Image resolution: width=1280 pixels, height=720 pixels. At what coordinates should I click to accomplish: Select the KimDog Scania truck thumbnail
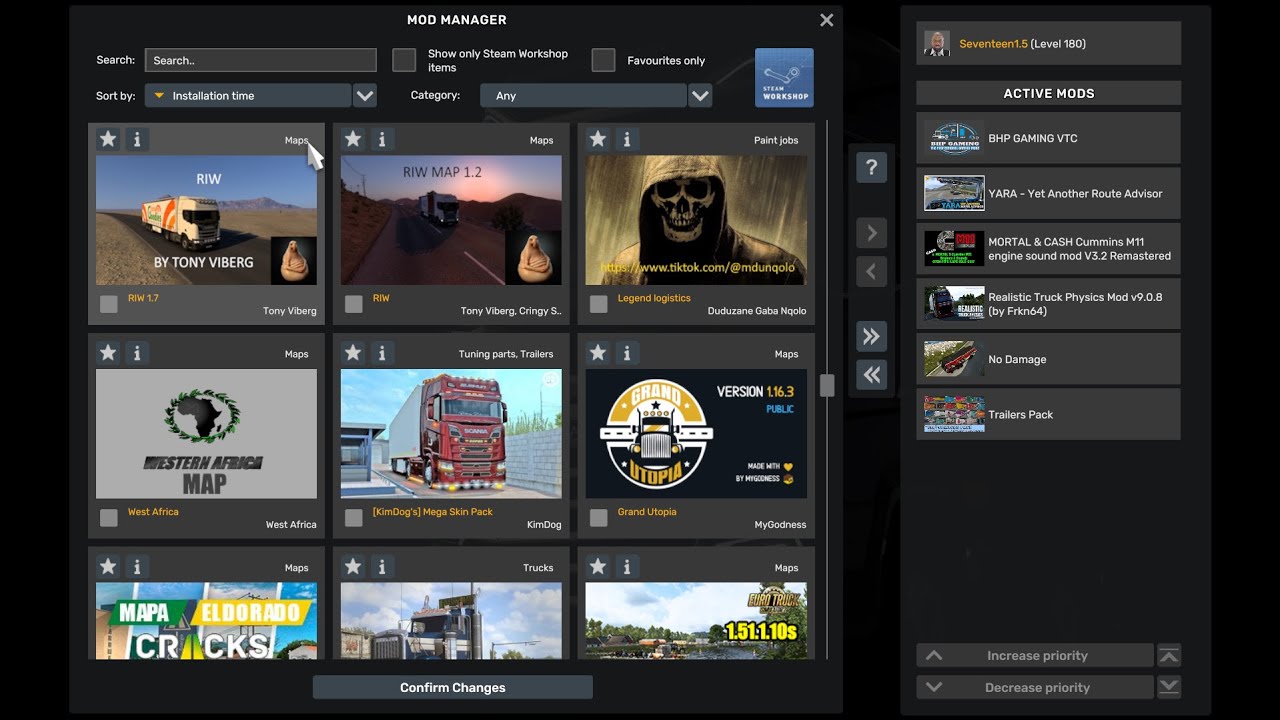tap(451, 434)
